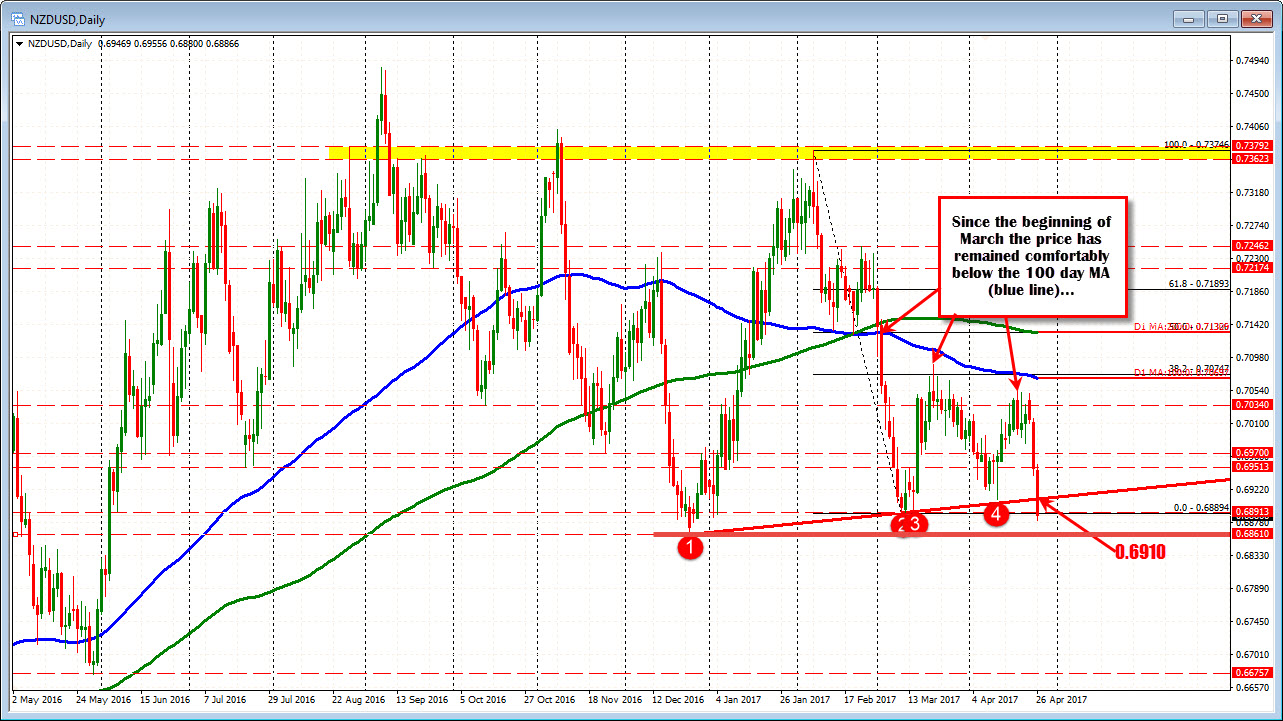Click the 0.73180 price scale label
The height and width of the screenshot is (721, 1283).
pyautogui.click(x=1253, y=192)
